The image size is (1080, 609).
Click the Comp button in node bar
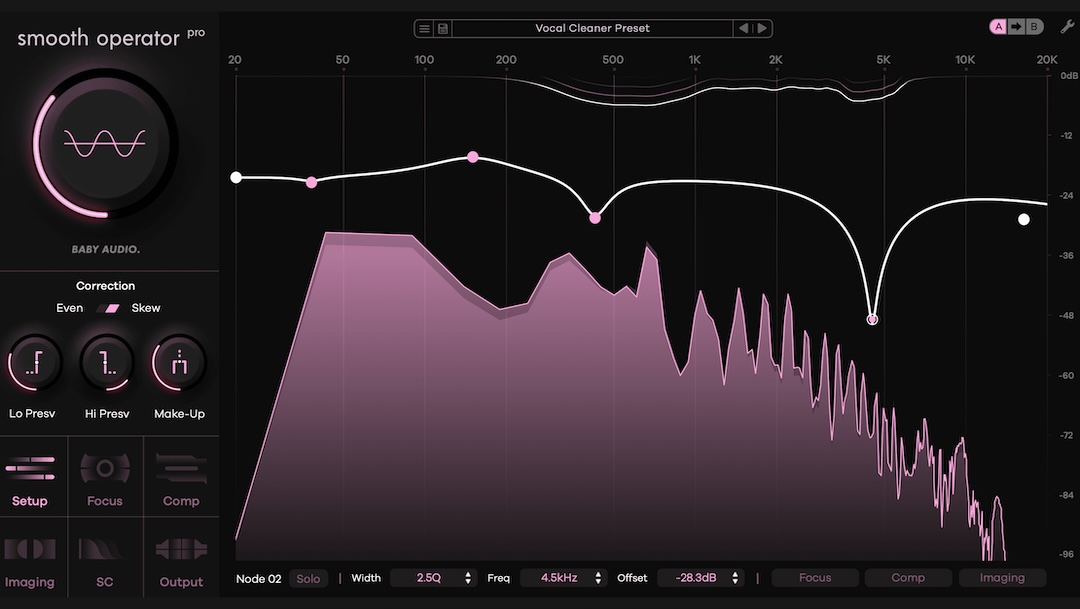908,578
